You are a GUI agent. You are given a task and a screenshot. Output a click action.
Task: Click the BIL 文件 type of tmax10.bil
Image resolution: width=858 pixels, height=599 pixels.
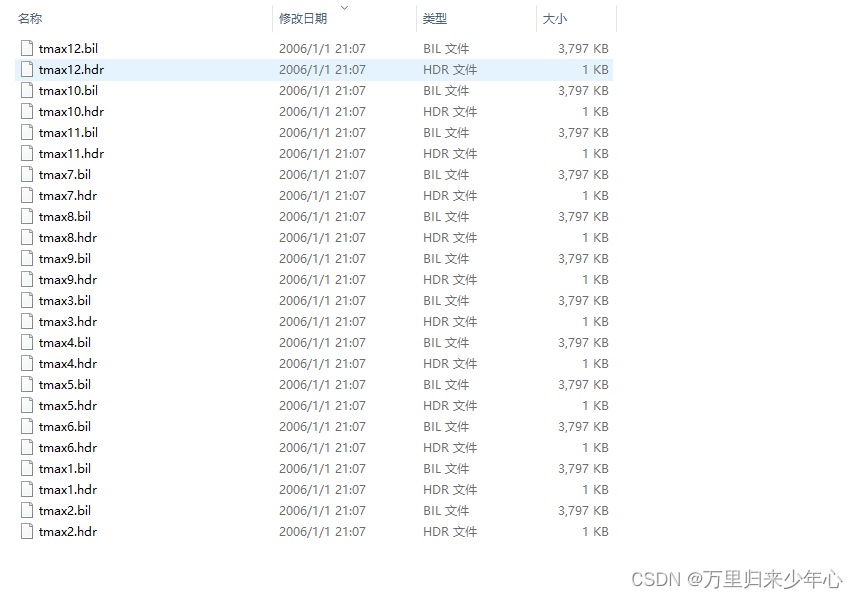point(445,90)
